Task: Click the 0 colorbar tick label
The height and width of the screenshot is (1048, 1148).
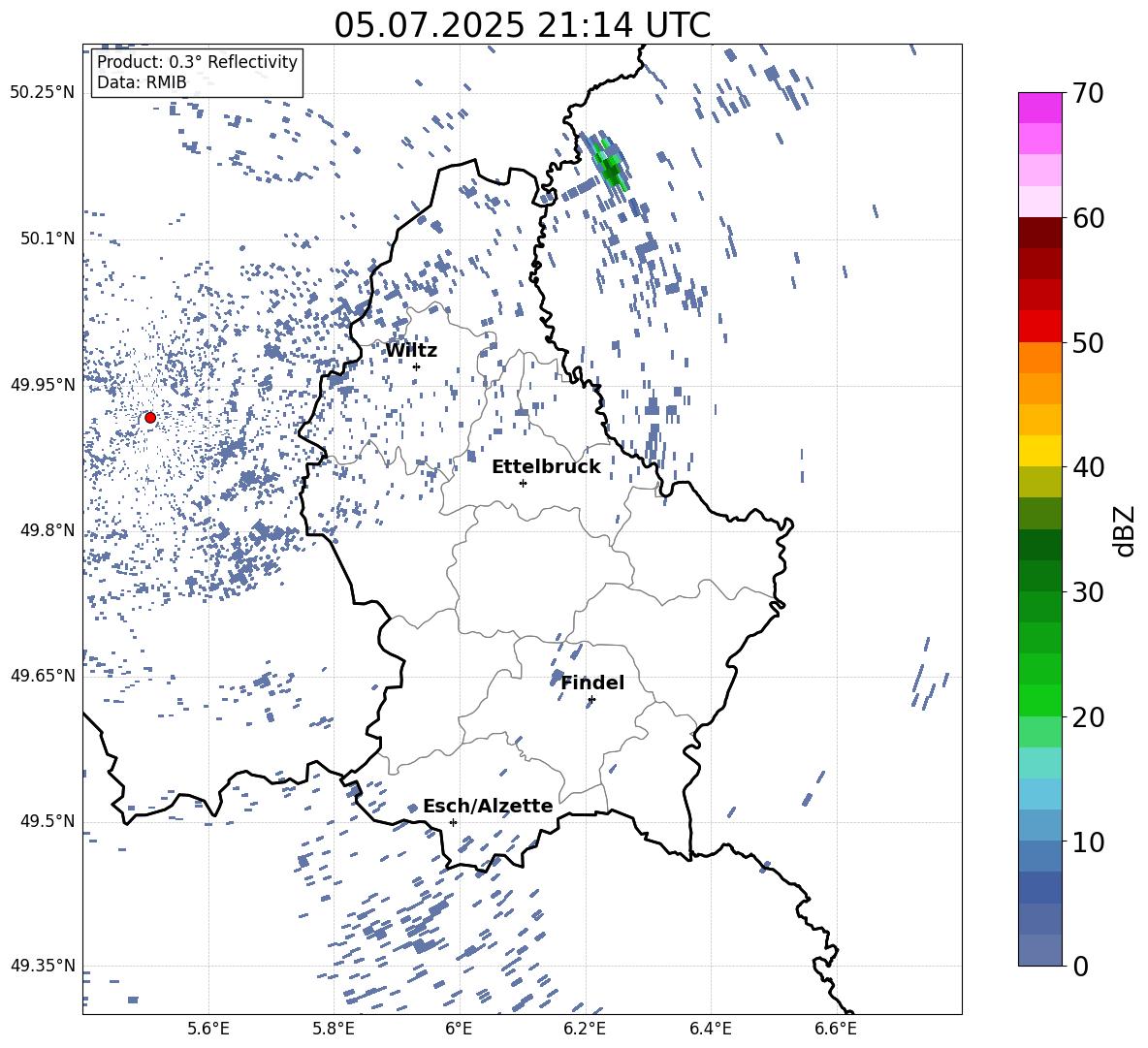Action: (1080, 966)
